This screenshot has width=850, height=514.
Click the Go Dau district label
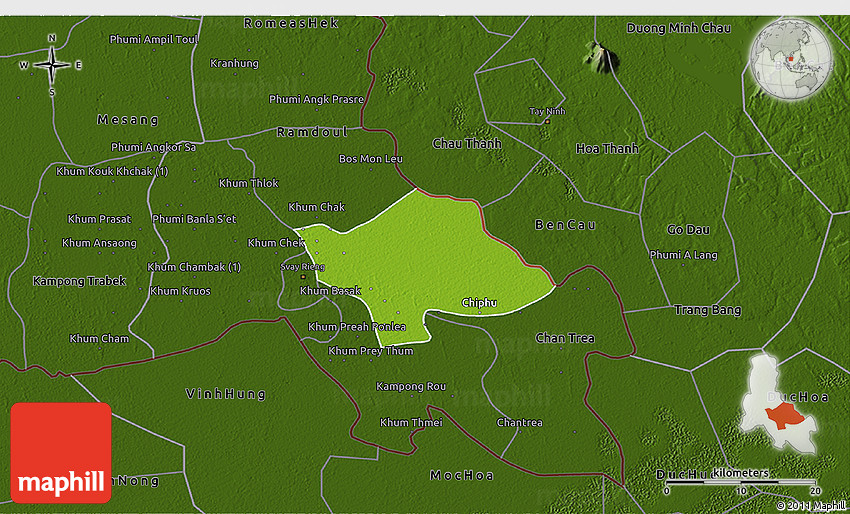[685, 230]
